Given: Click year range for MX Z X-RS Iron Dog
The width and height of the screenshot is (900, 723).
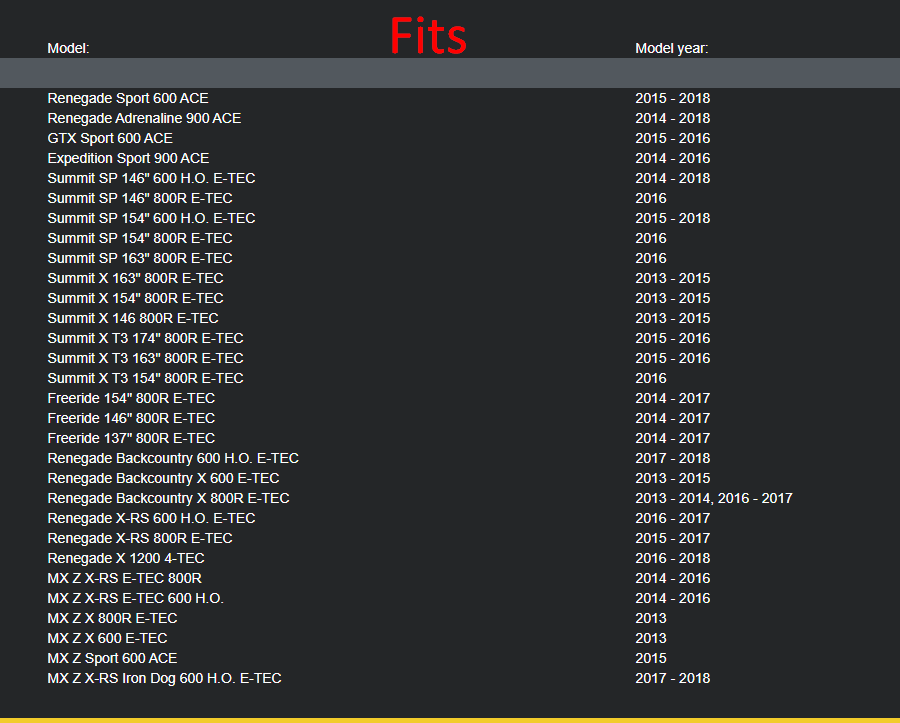Looking at the screenshot, I should (x=673, y=679).
